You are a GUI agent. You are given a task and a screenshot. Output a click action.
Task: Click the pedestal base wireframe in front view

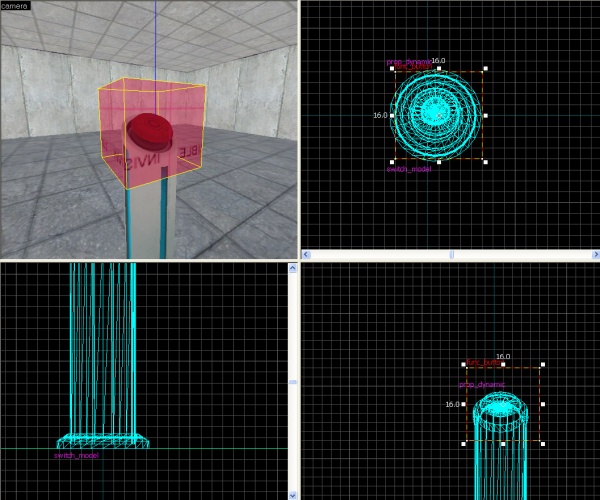[x=103, y=441]
